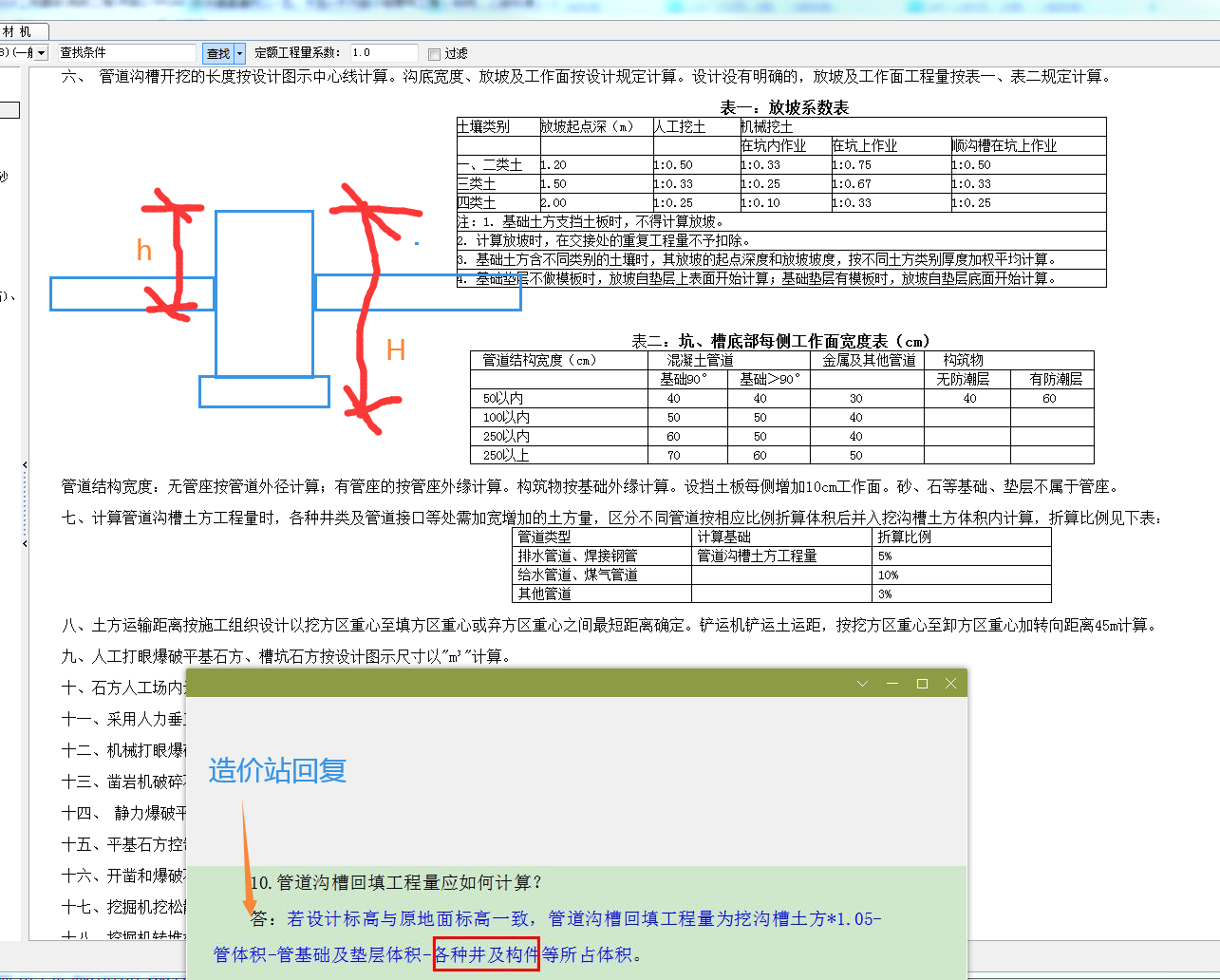Minimize the green reply popup window
Screen dimensions: 1220x980
[x=892, y=684]
